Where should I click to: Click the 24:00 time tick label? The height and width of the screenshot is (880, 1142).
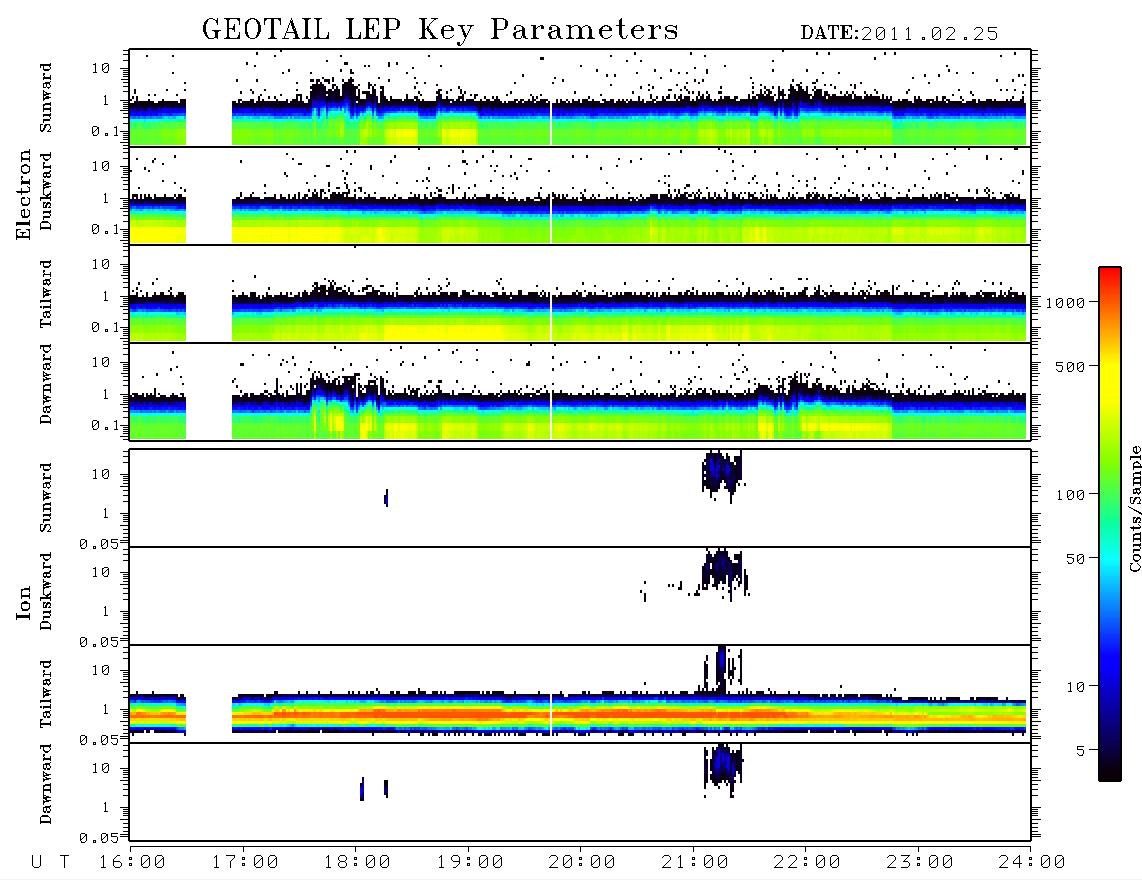pos(1031,862)
